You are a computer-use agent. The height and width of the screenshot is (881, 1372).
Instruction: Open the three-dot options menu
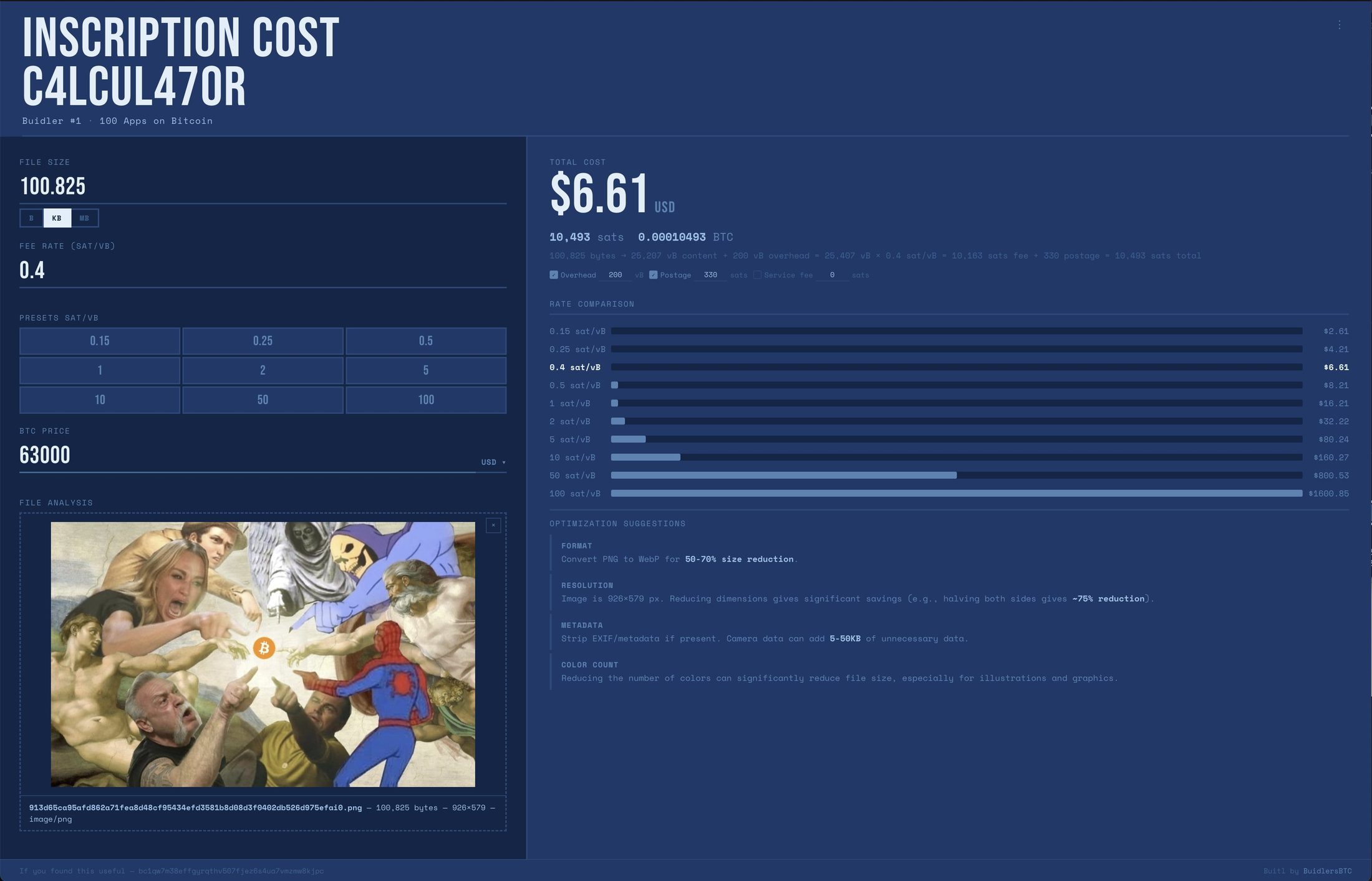[1339, 25]
